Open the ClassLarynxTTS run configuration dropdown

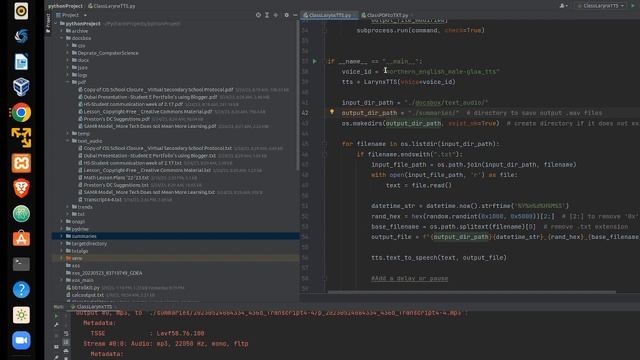click(601, 6)
